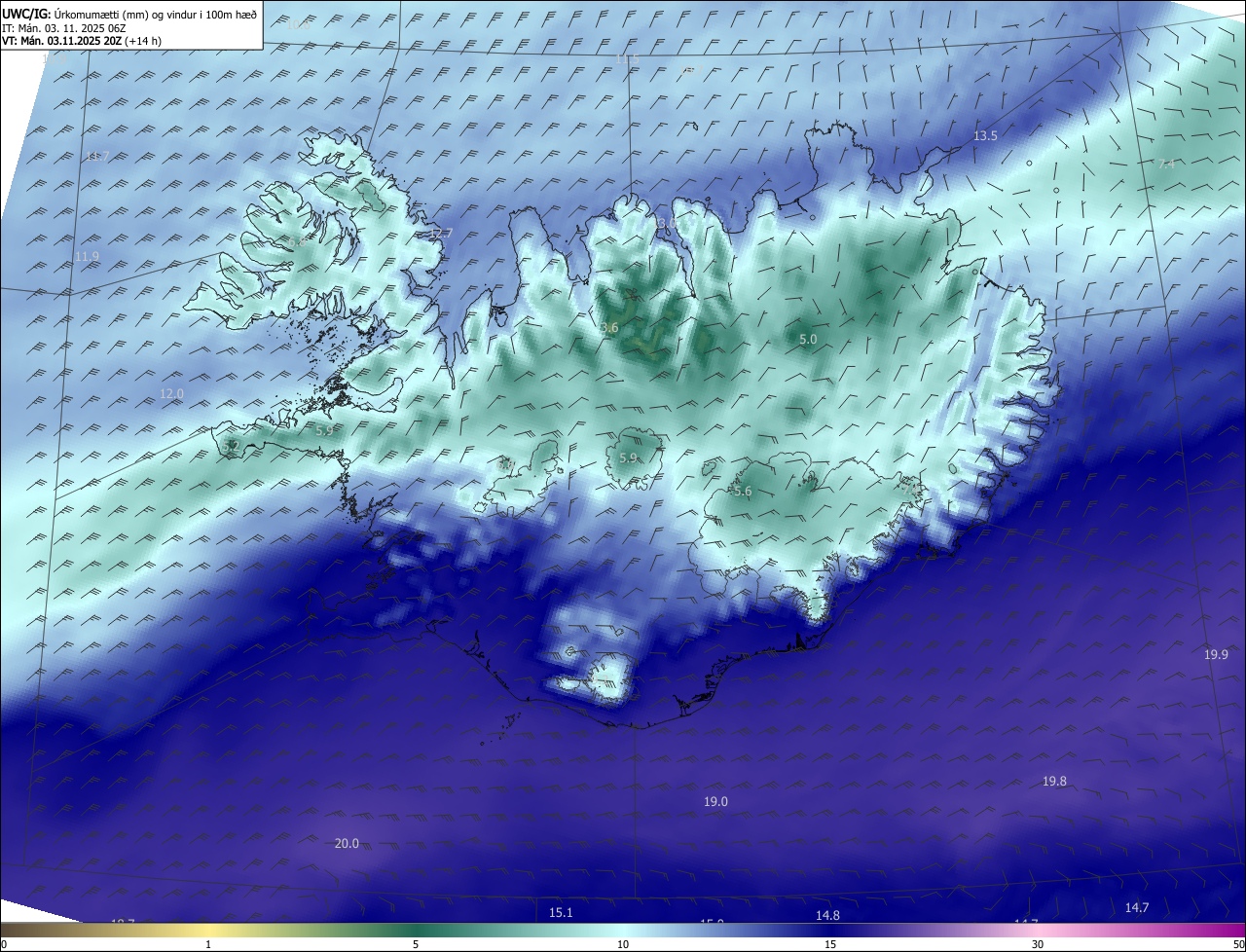Click the map value '5.0'
Screen dimensions: 1246x952
(808, 339)
